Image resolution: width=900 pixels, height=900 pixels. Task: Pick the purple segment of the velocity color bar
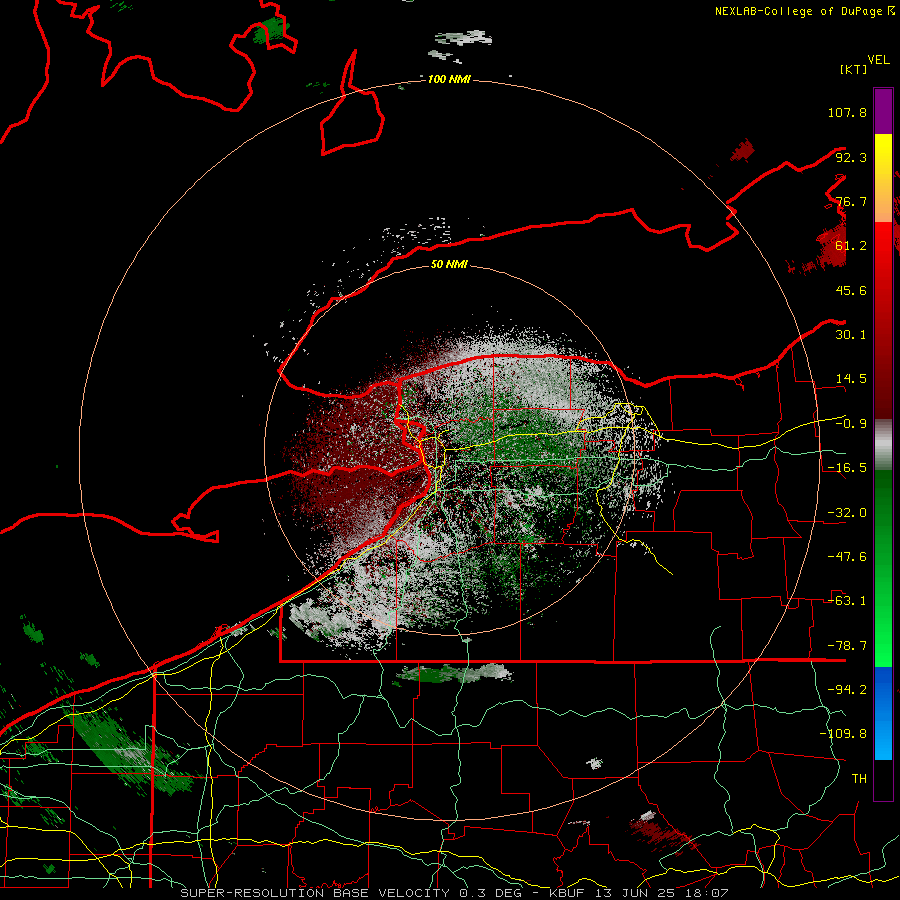[883, 111]
